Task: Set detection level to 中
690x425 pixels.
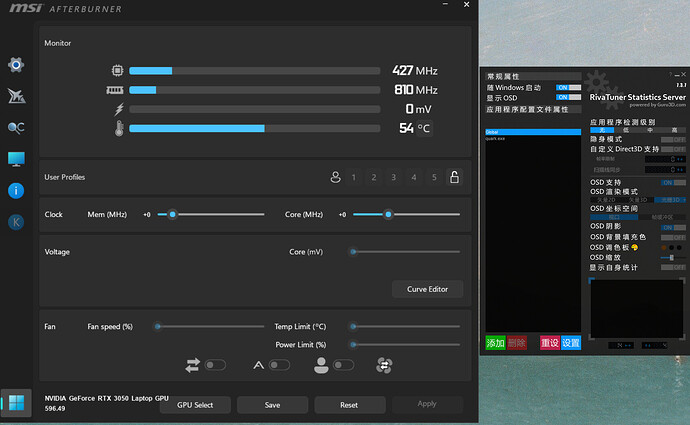Action: (x=650, y=130)
